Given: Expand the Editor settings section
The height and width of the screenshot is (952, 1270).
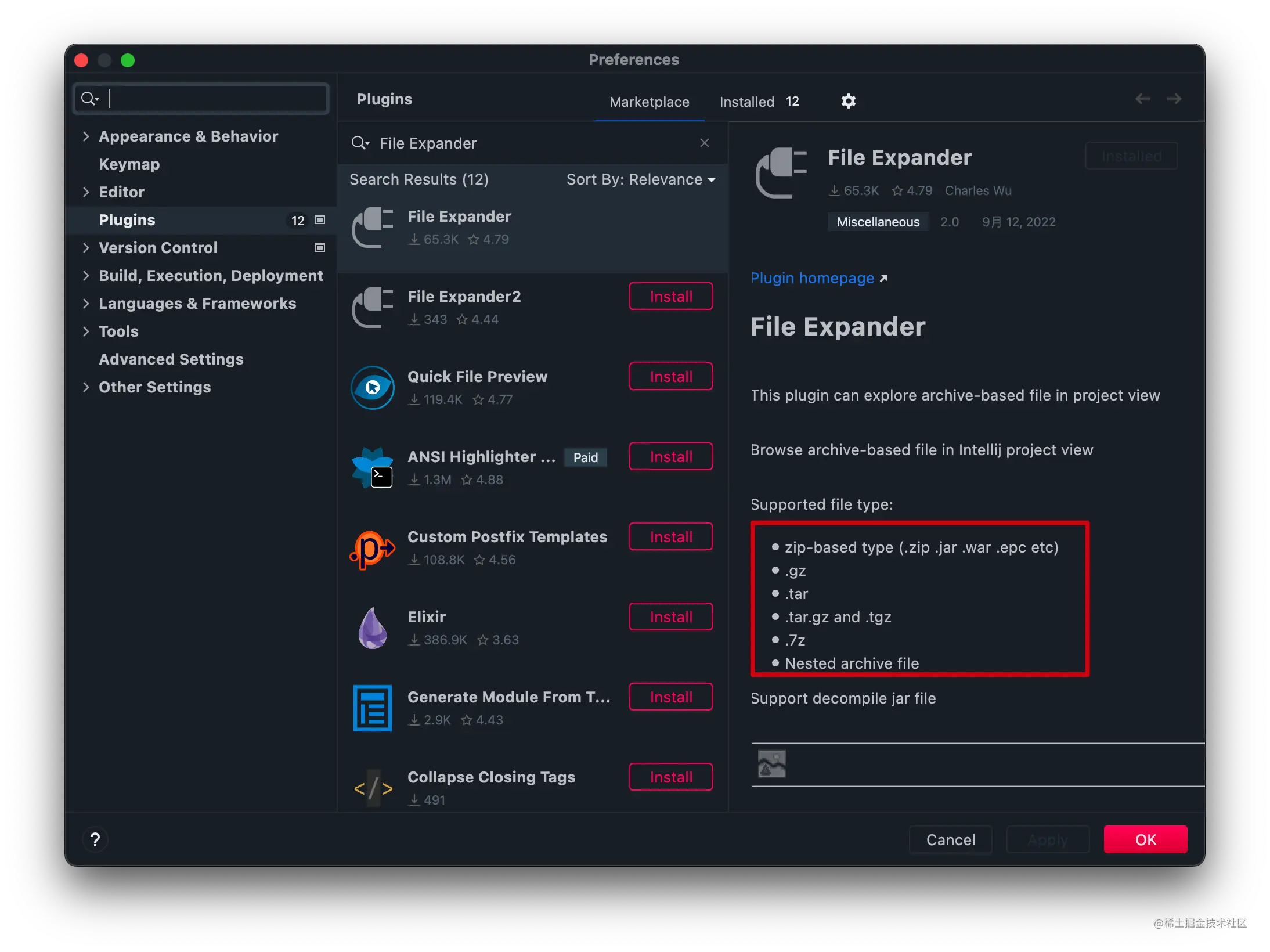Looking at the screenshot, I should [86, 192].
